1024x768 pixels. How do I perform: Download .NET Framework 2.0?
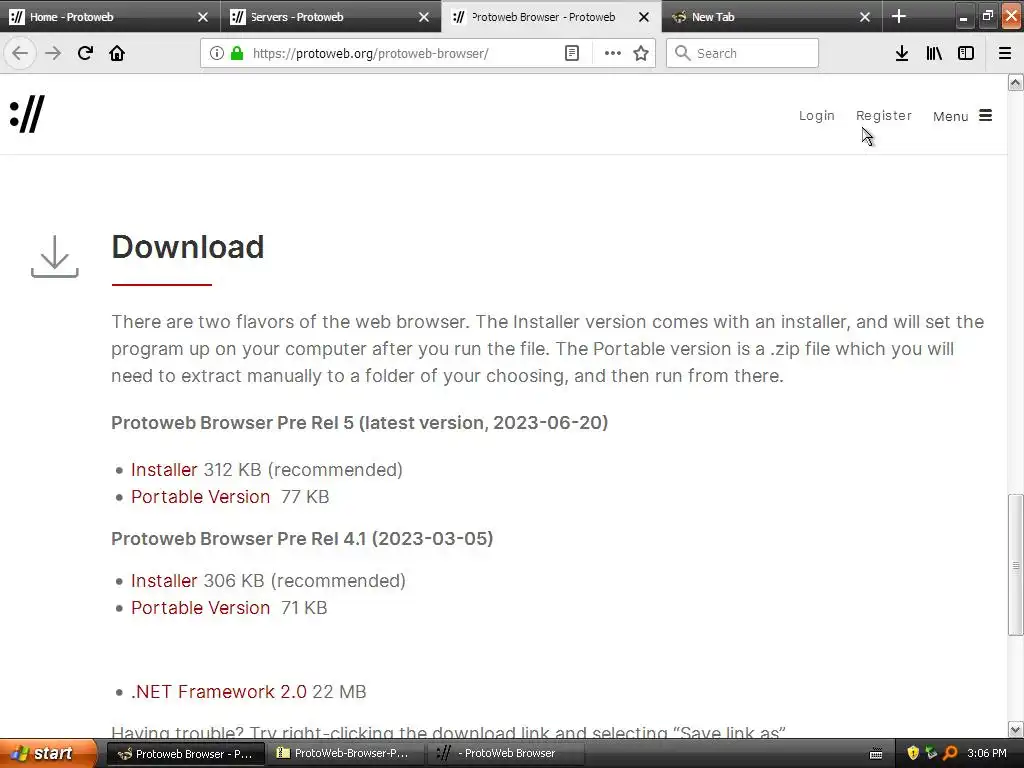[219, 692]
